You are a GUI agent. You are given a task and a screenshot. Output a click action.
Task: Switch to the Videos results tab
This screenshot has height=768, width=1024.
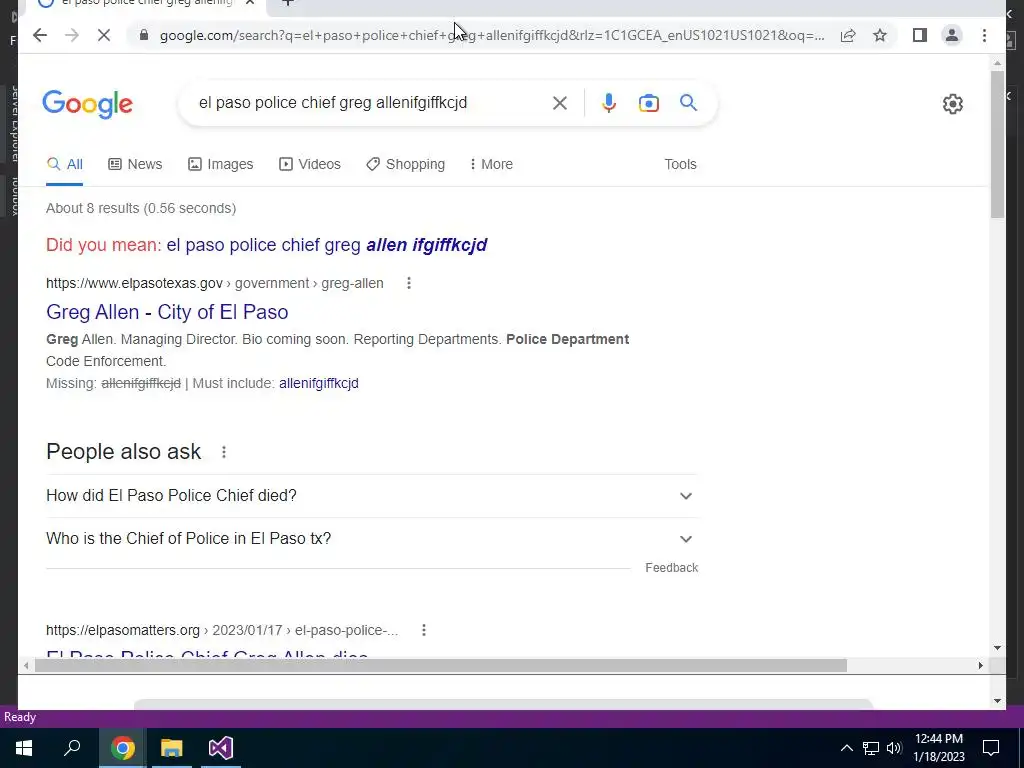coord(310,165)
